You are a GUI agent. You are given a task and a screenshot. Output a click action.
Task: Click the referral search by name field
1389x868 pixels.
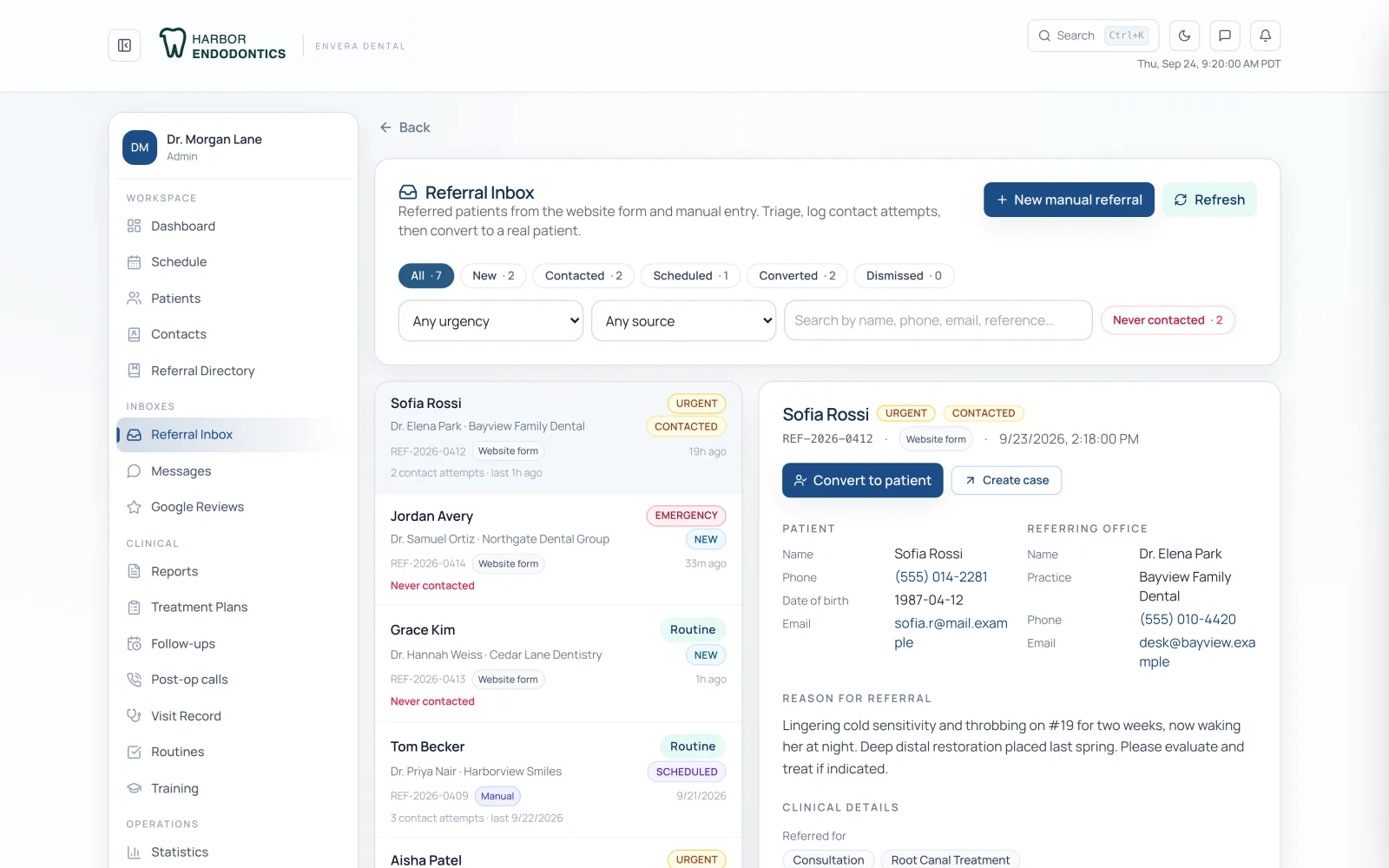click(x=938, y=320)
